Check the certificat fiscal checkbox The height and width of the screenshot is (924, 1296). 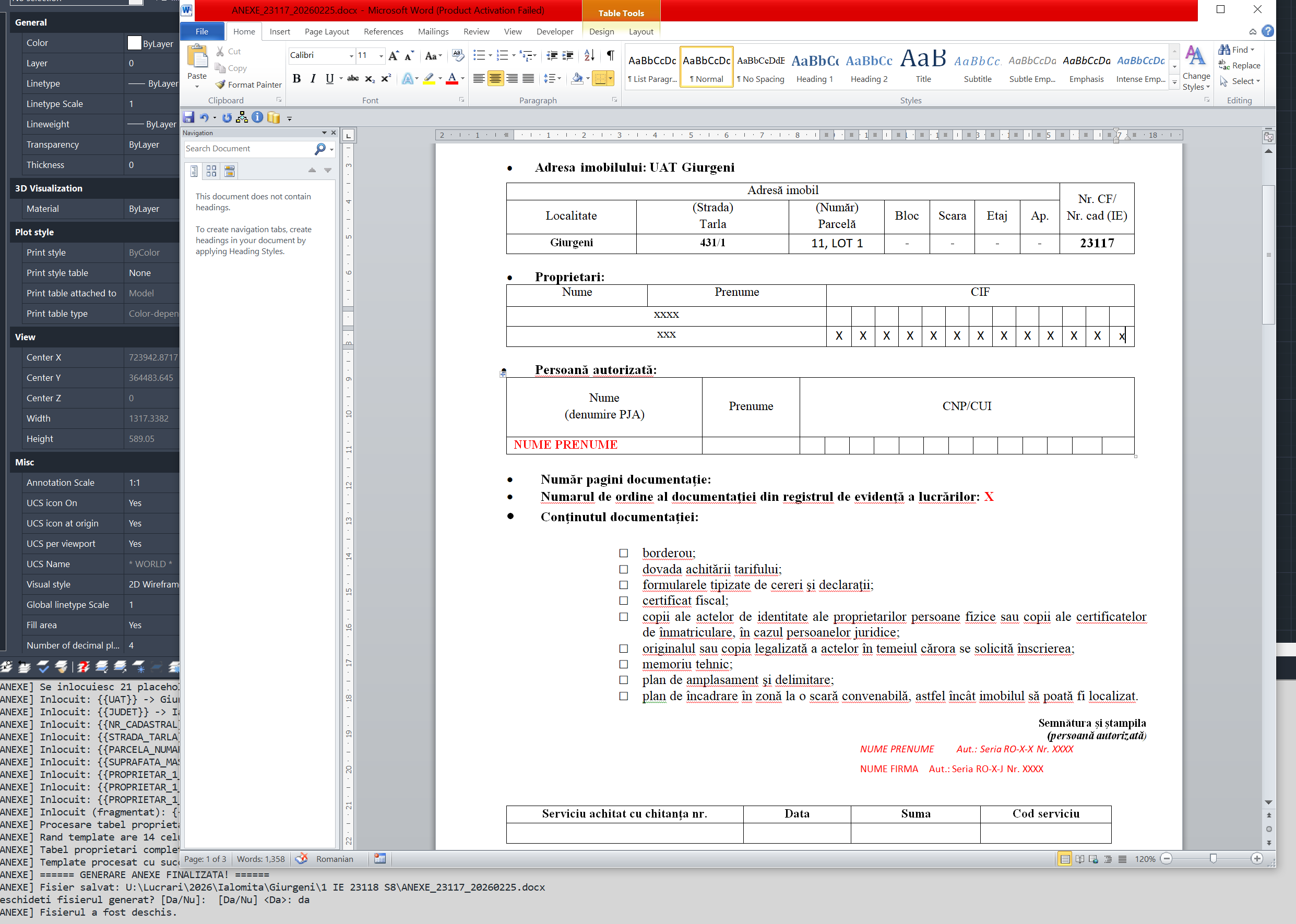pos(624,601)
